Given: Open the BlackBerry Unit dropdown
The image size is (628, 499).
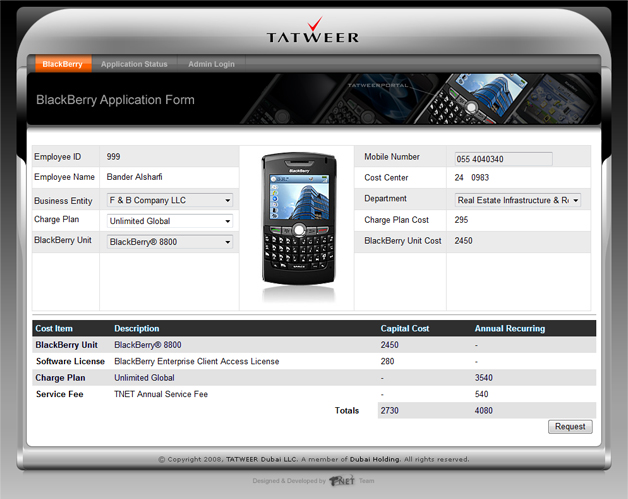Looking at the screenshot, I should pos(170,242).
